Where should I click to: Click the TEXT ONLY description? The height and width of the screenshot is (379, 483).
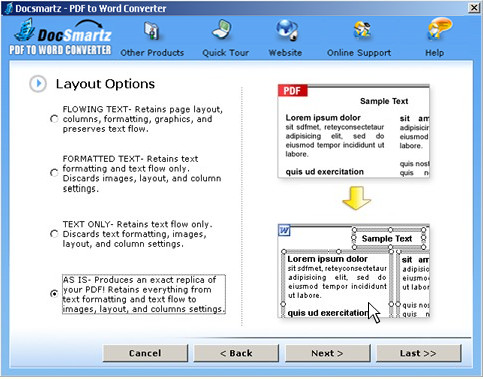(137, 234)
